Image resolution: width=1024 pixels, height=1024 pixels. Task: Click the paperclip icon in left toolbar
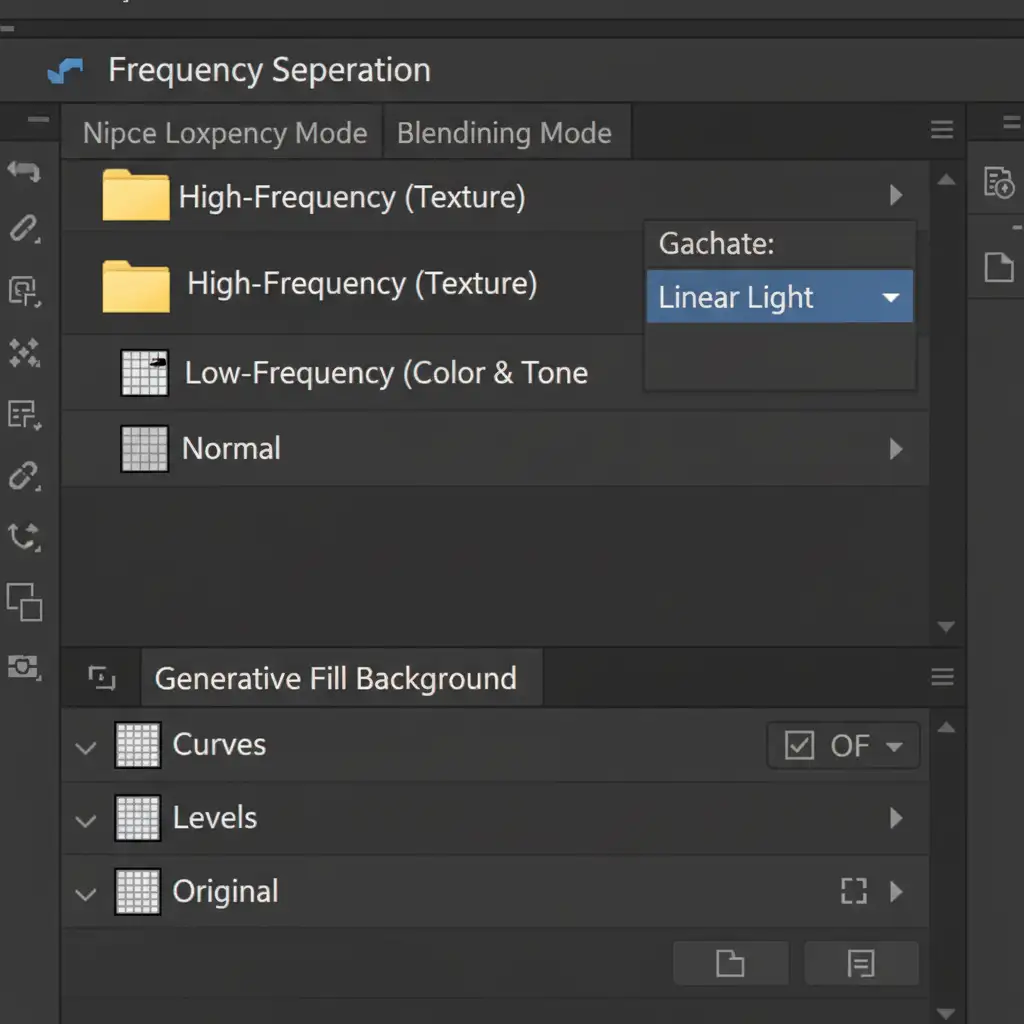click(x=24, y=229)
